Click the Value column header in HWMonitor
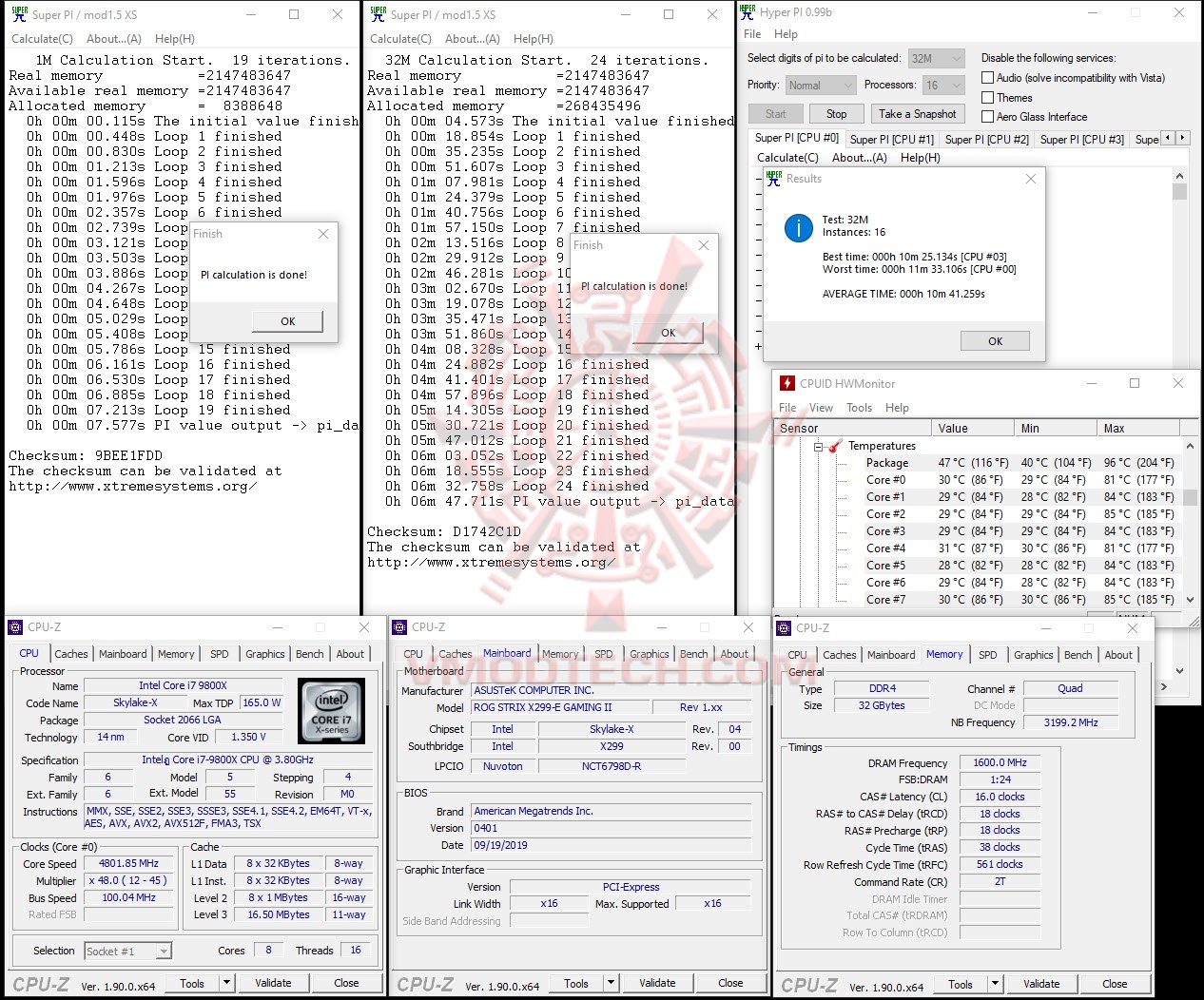The height and width of the screenshot is (1000, 1204). point(973,428)
